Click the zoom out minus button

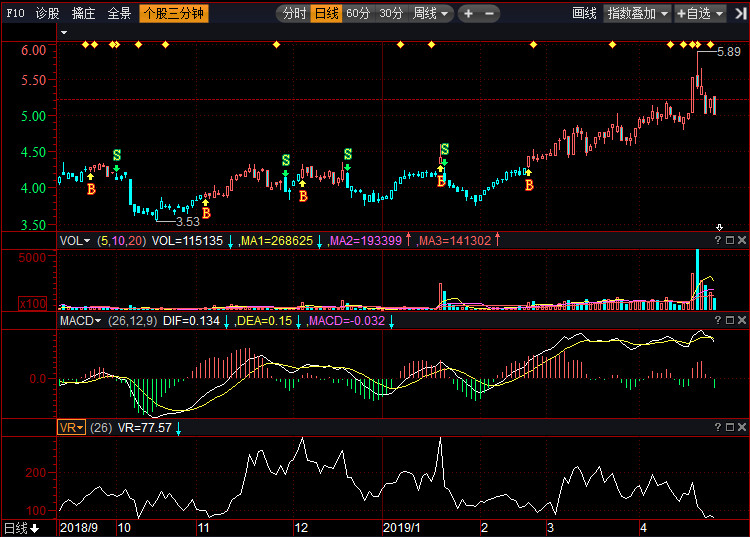(x=490, y=14)
